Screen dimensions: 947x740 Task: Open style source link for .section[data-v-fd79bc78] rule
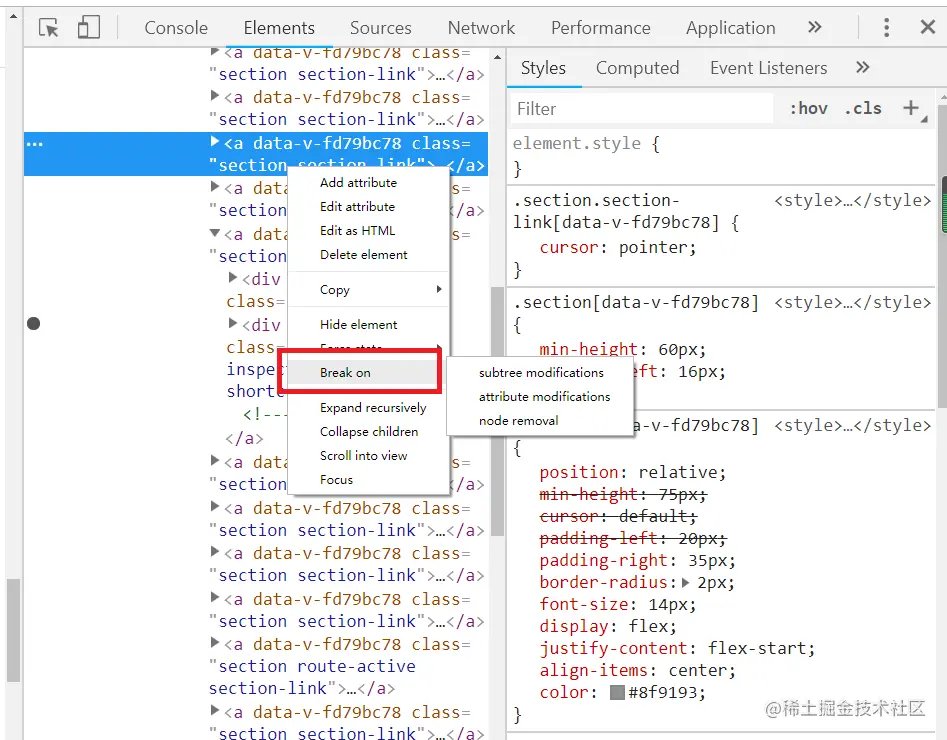click(x=852, y=303)
